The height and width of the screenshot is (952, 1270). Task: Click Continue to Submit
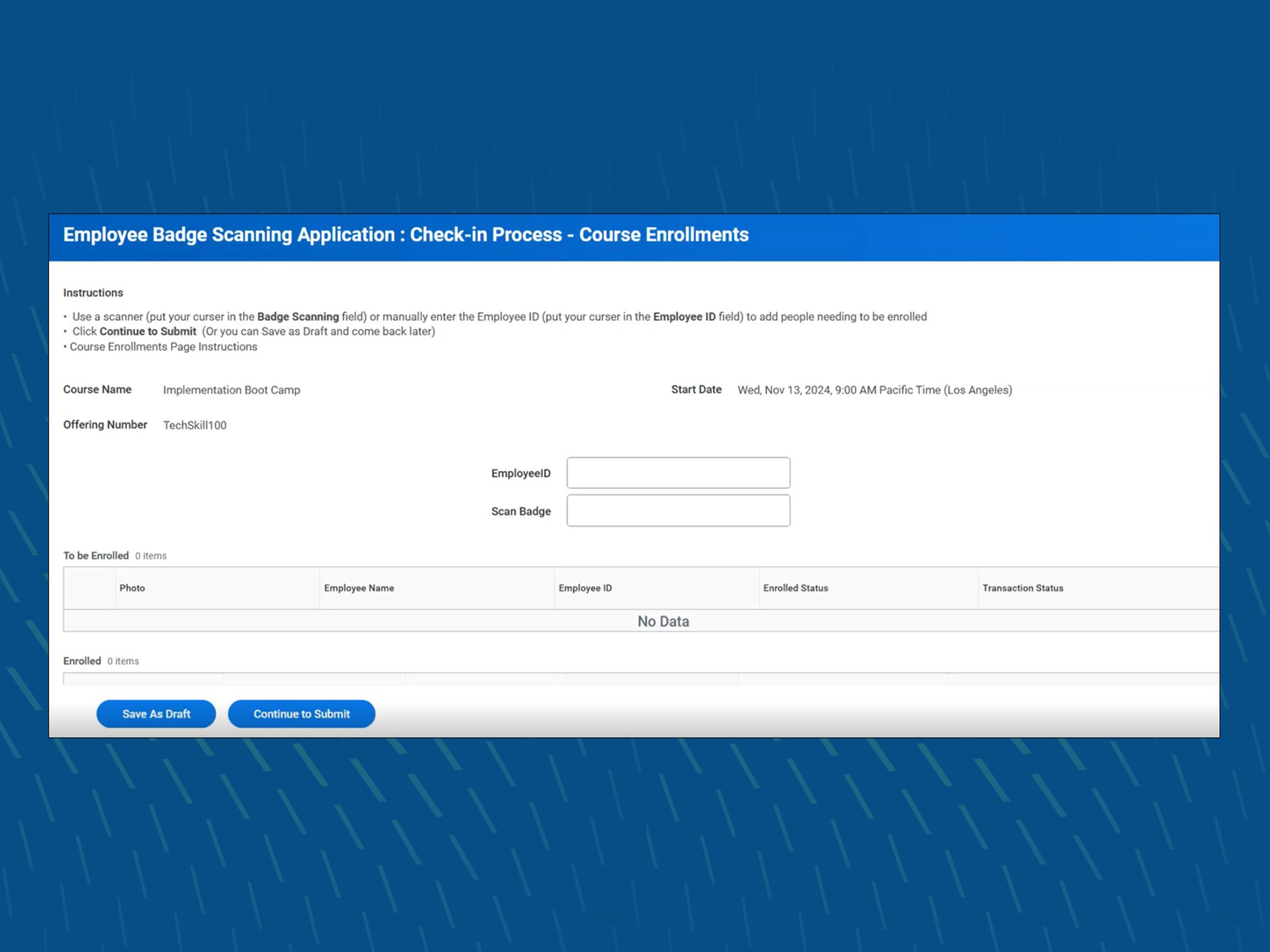301,713
